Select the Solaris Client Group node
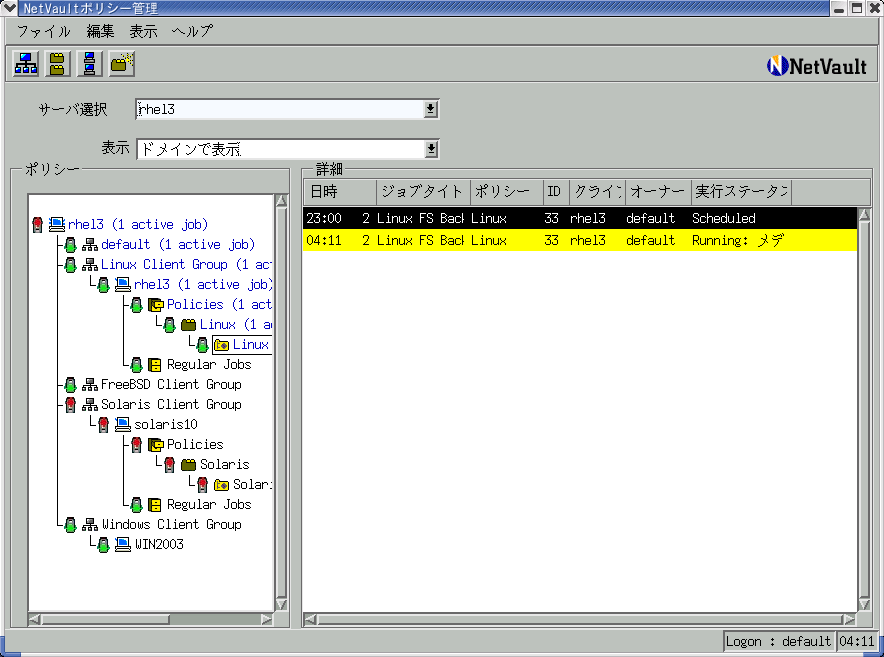884x657 pixels. [x=171, y=405]
